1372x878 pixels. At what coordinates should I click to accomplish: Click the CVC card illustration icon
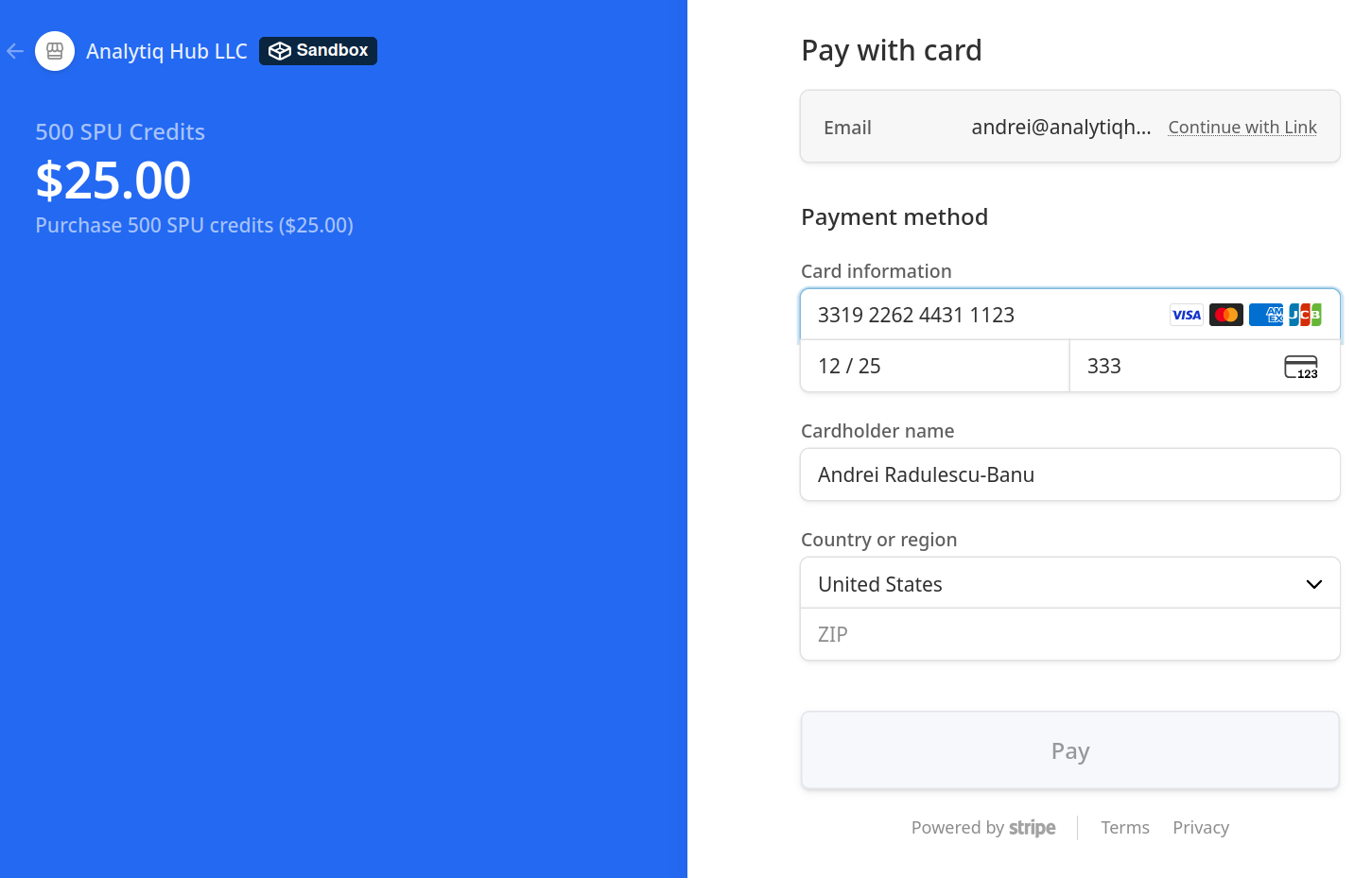click(1302, 367)
